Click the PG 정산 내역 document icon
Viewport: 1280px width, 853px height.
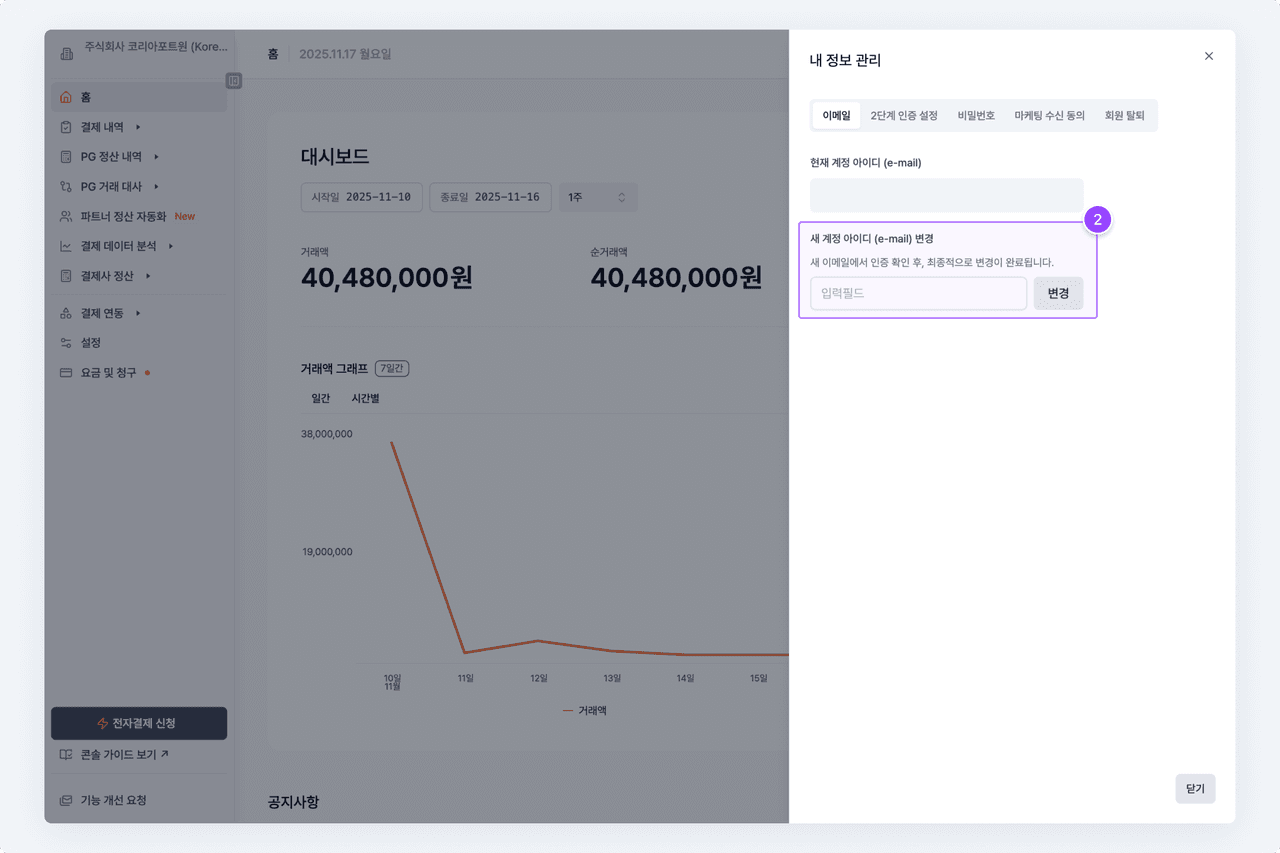(66, 157)
